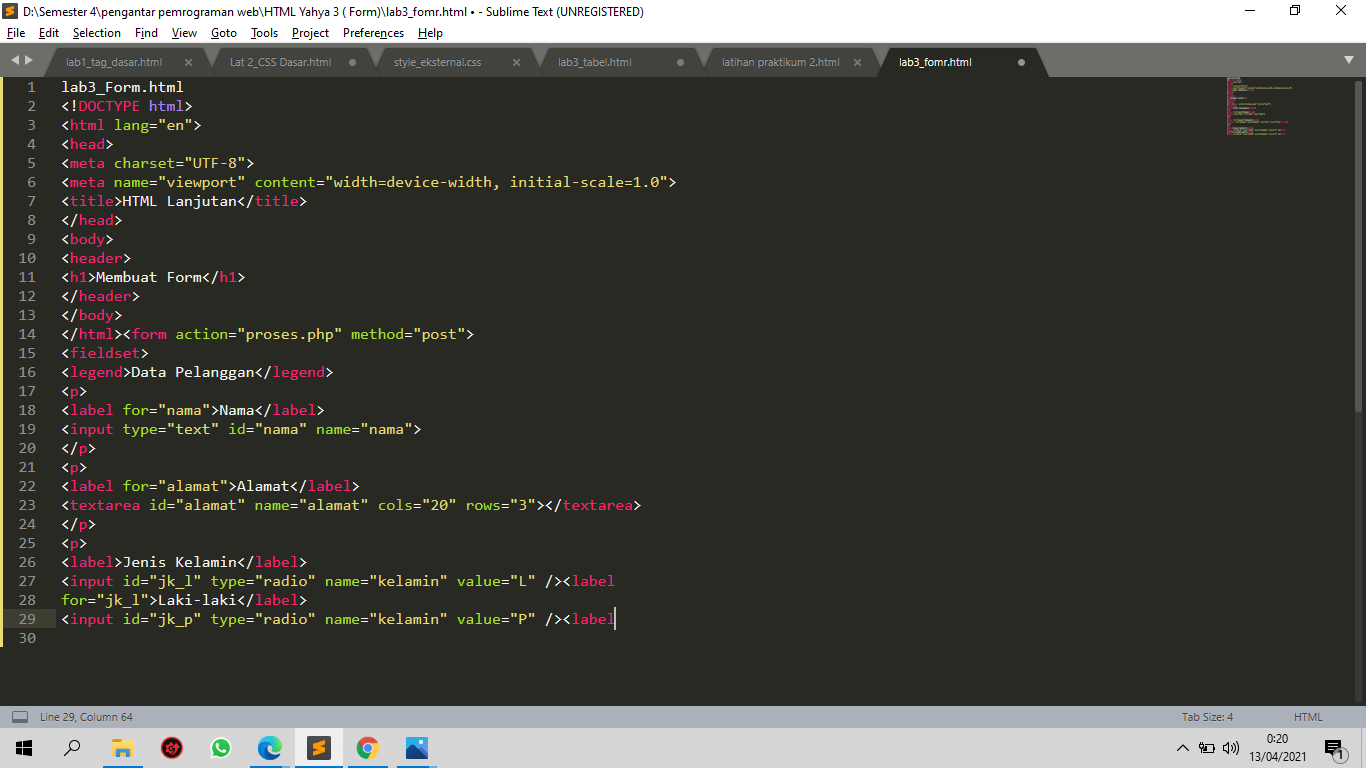The width and height of the screenshot is (1366, 768).
Task: Open the Preferences menu
Action: coord(372,32)
